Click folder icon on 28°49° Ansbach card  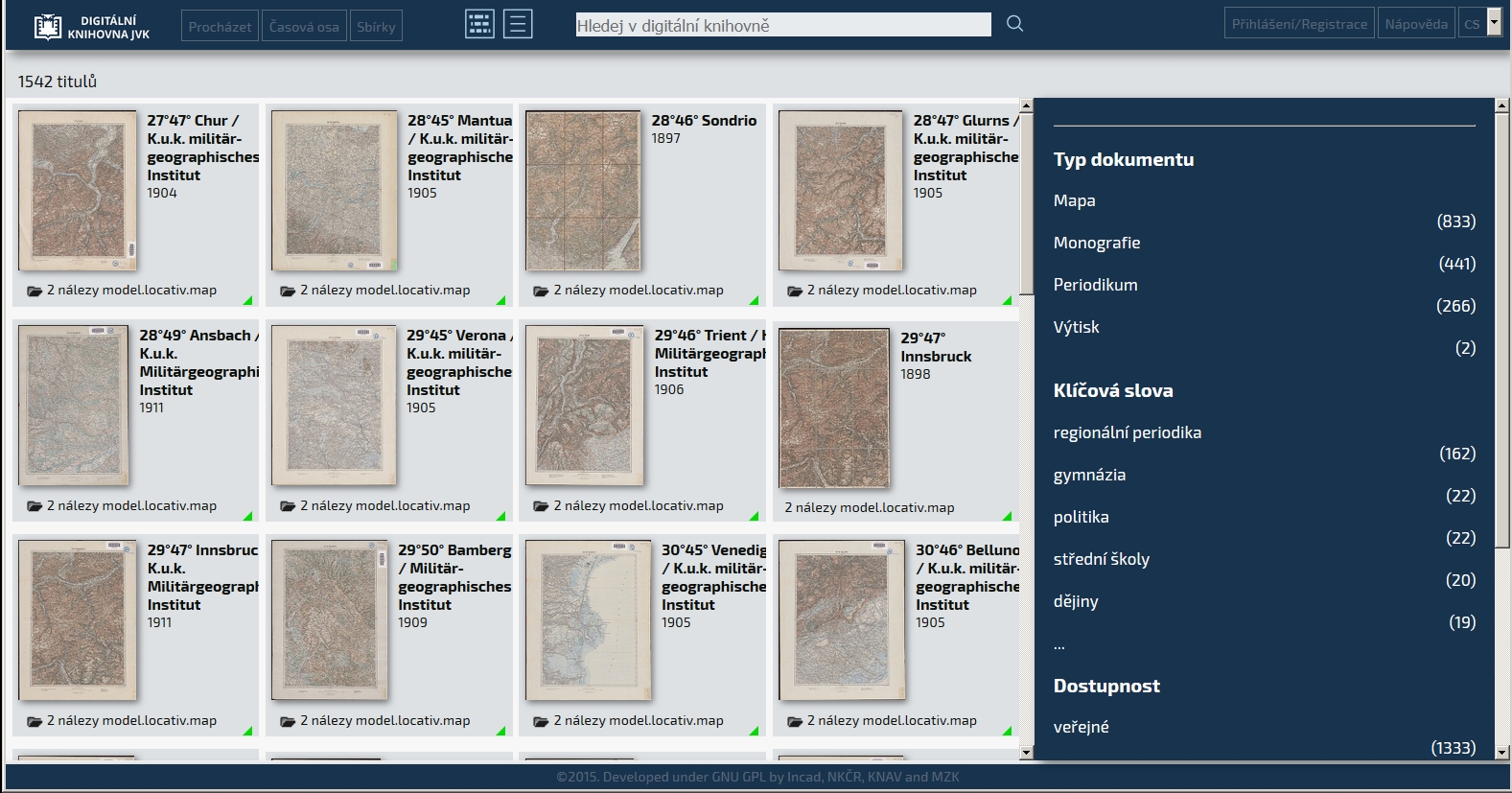(35, 506)
